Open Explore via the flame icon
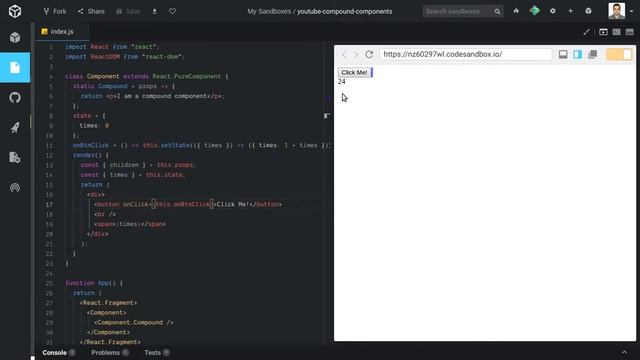 [x=516, y=11]
